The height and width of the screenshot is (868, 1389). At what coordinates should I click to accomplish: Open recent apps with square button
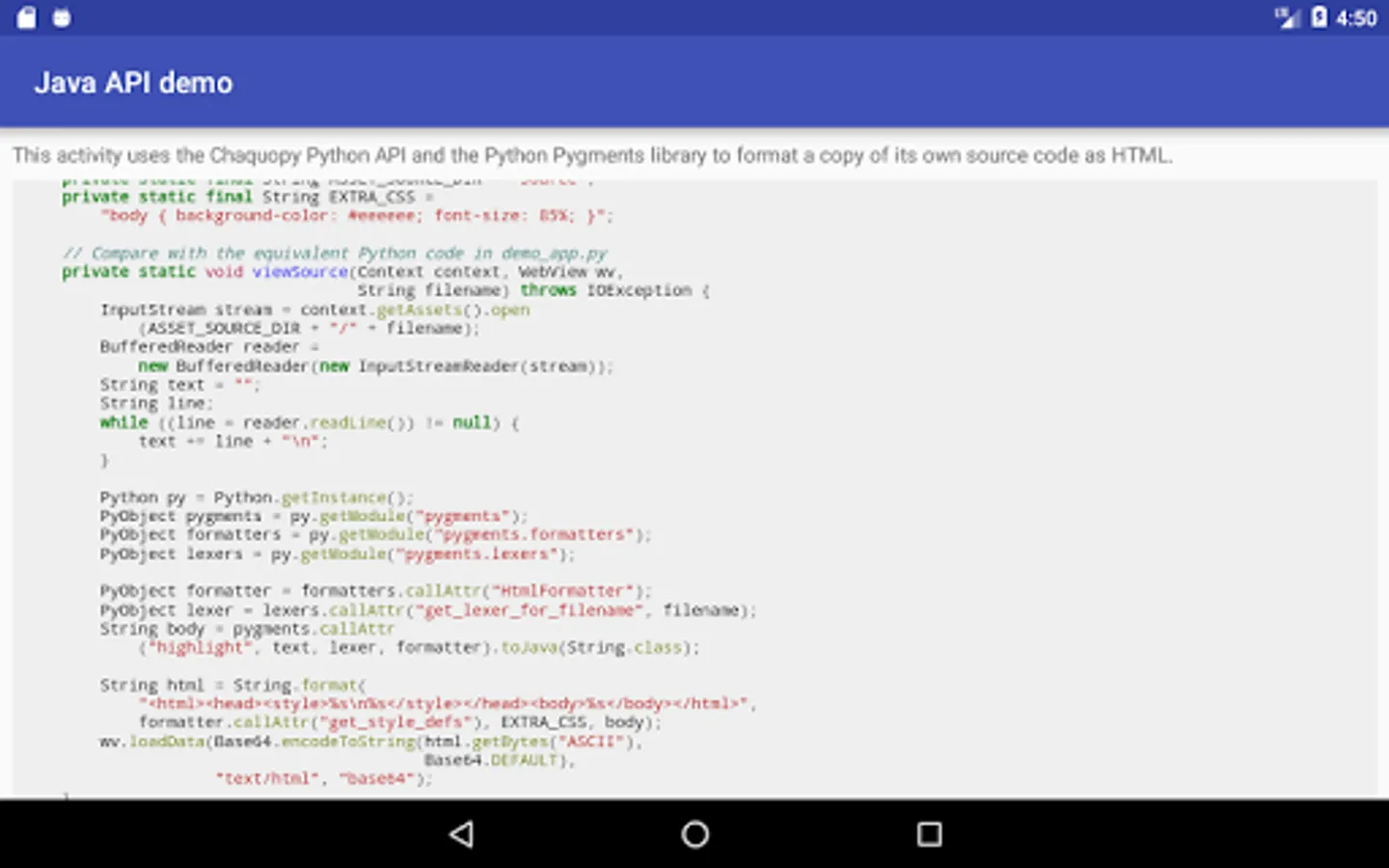929,834
